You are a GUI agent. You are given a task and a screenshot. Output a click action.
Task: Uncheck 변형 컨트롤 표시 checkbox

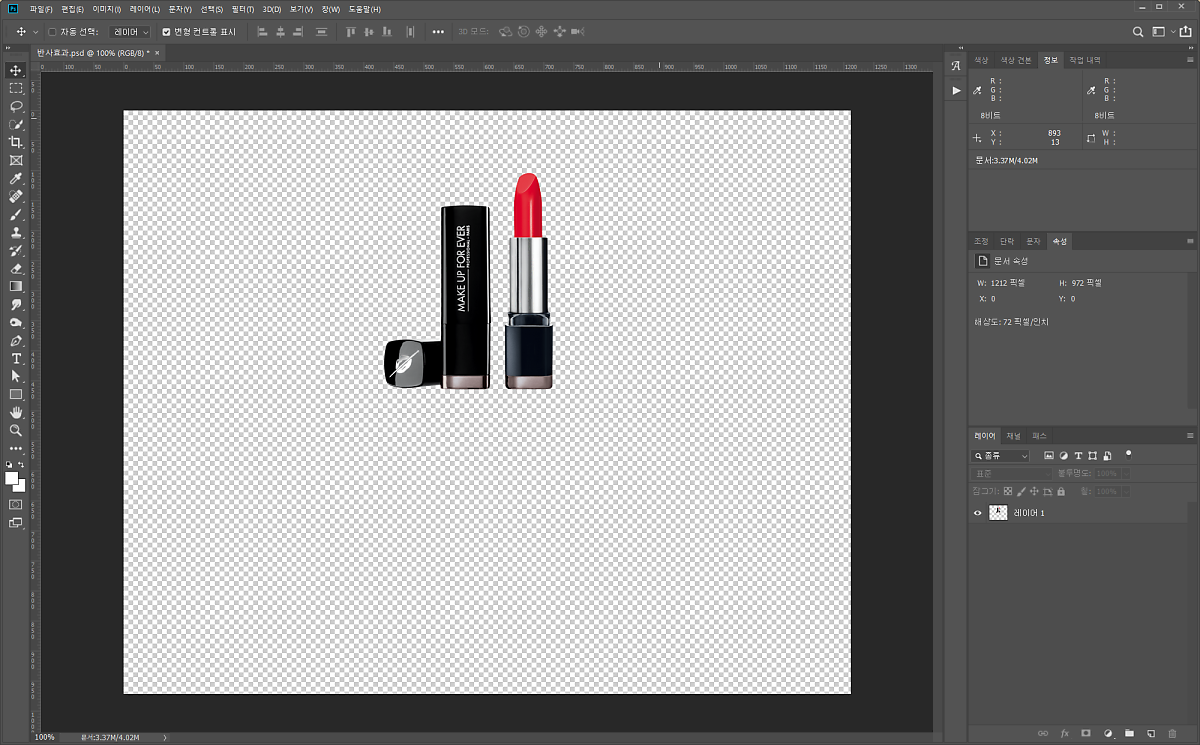pos(166,32)
